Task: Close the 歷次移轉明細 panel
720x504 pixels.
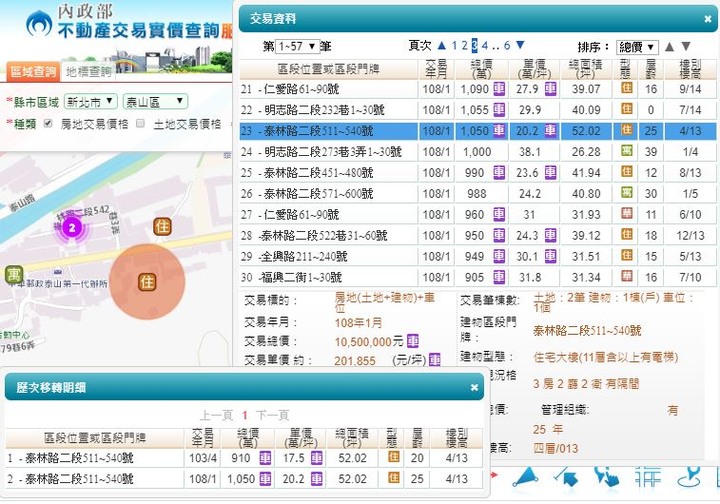Action: pyautogui.click(x=474, y=387)
